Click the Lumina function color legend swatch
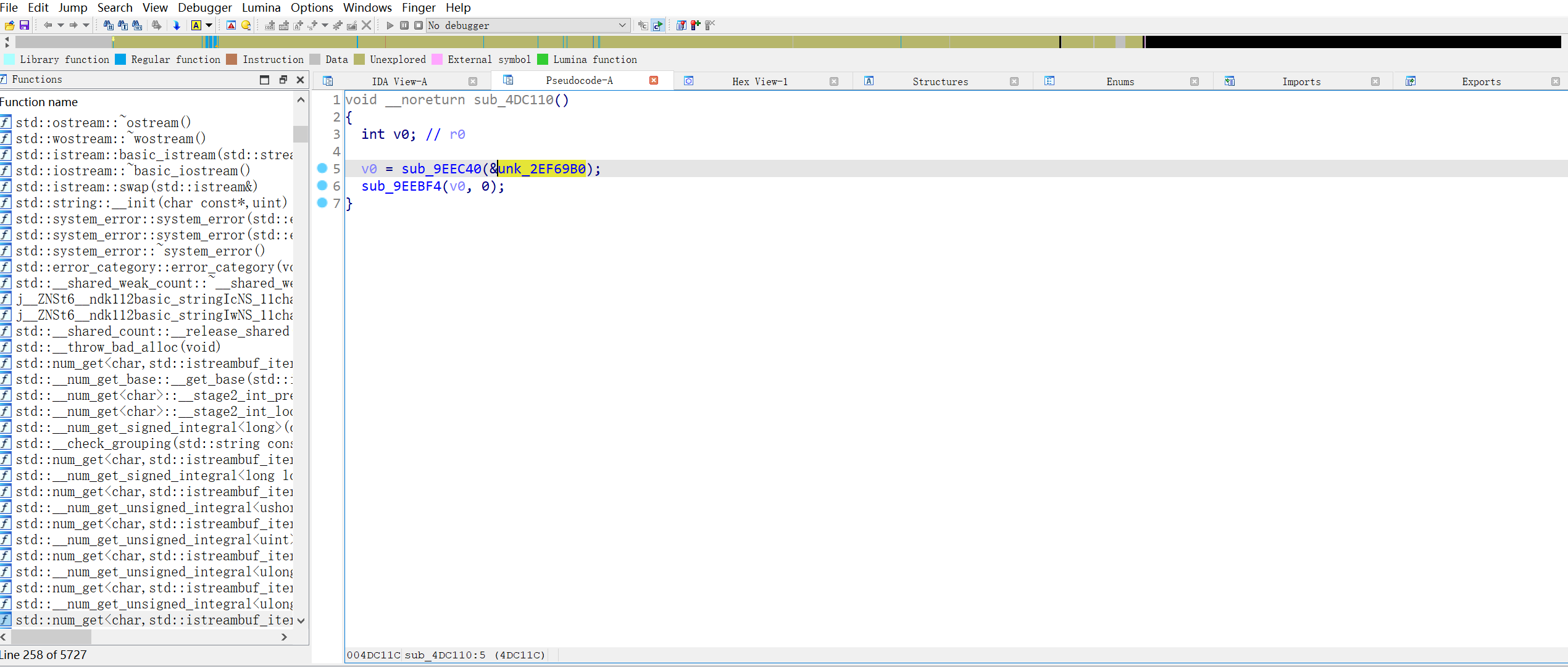Screen dimensions: 1568x667 tap(543, 59)
